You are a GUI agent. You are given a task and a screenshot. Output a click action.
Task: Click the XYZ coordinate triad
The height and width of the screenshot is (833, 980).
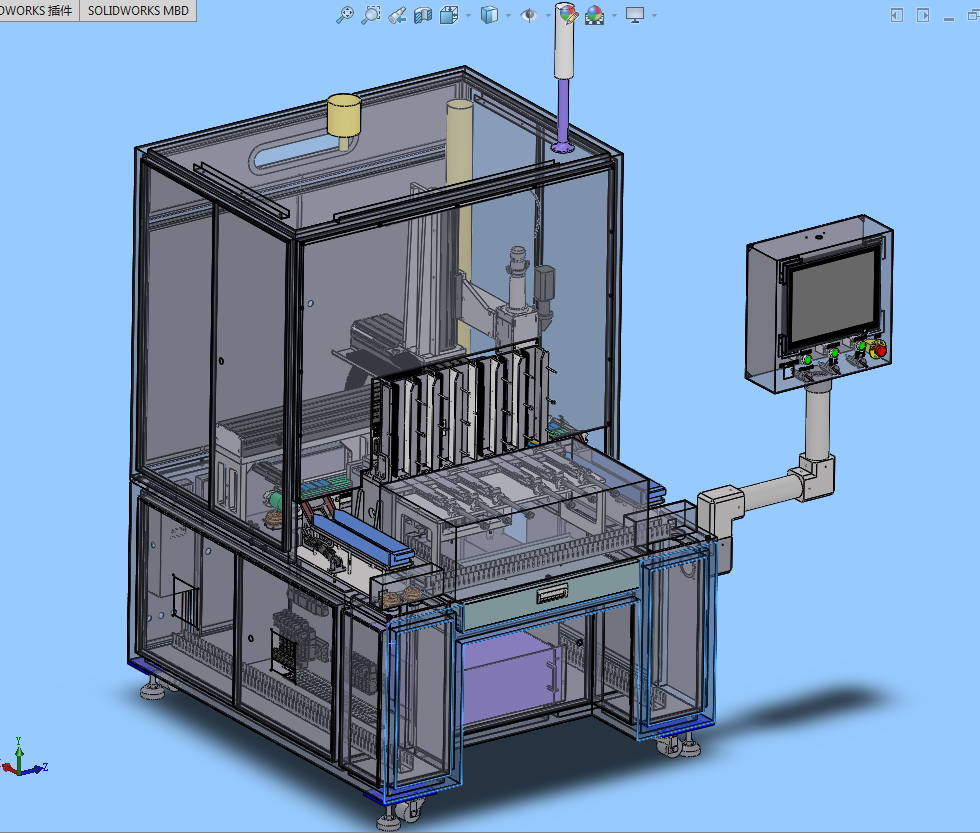23,759
